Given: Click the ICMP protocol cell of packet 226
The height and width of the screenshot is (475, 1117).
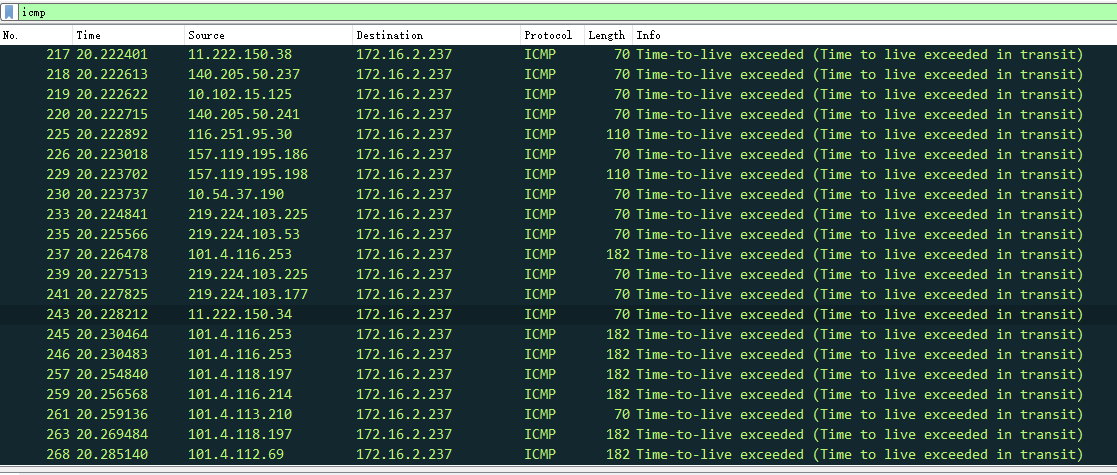Looking at the screenshot, I should tap(540, 155).
